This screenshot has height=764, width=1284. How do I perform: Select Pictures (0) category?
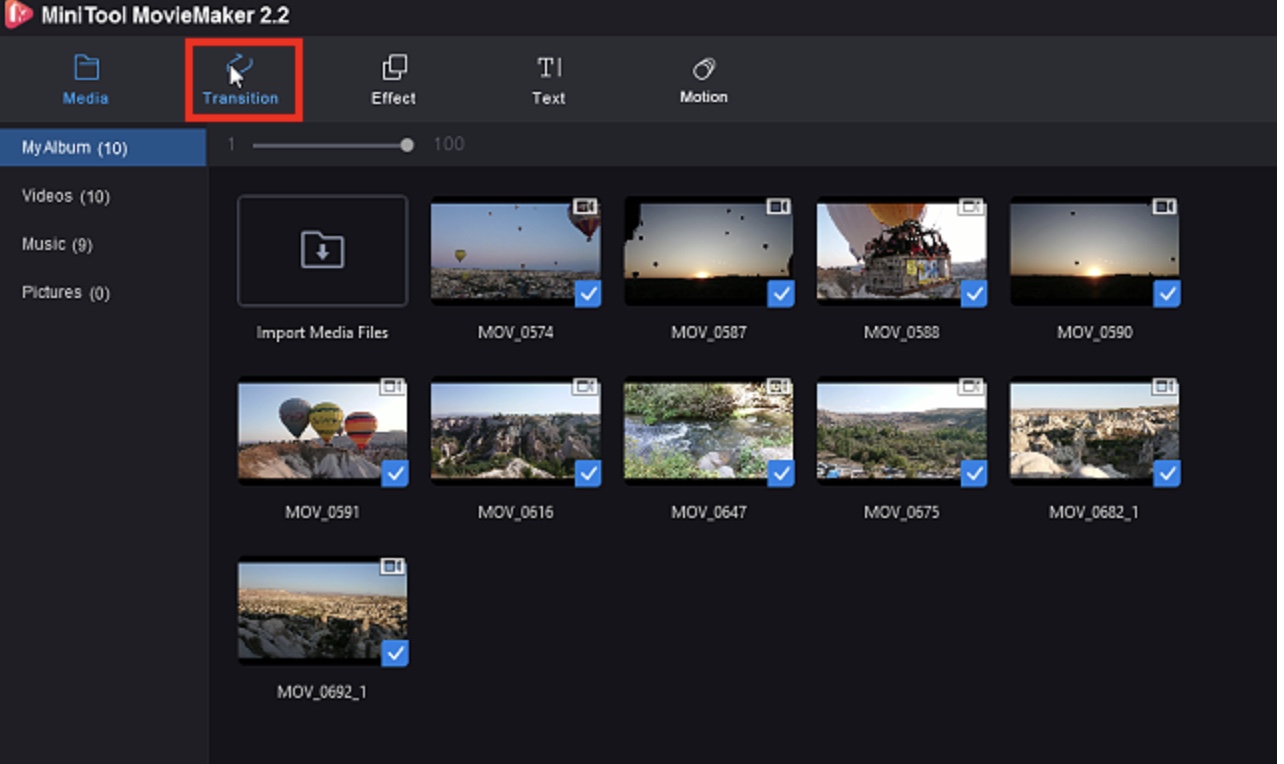point(66,292)
